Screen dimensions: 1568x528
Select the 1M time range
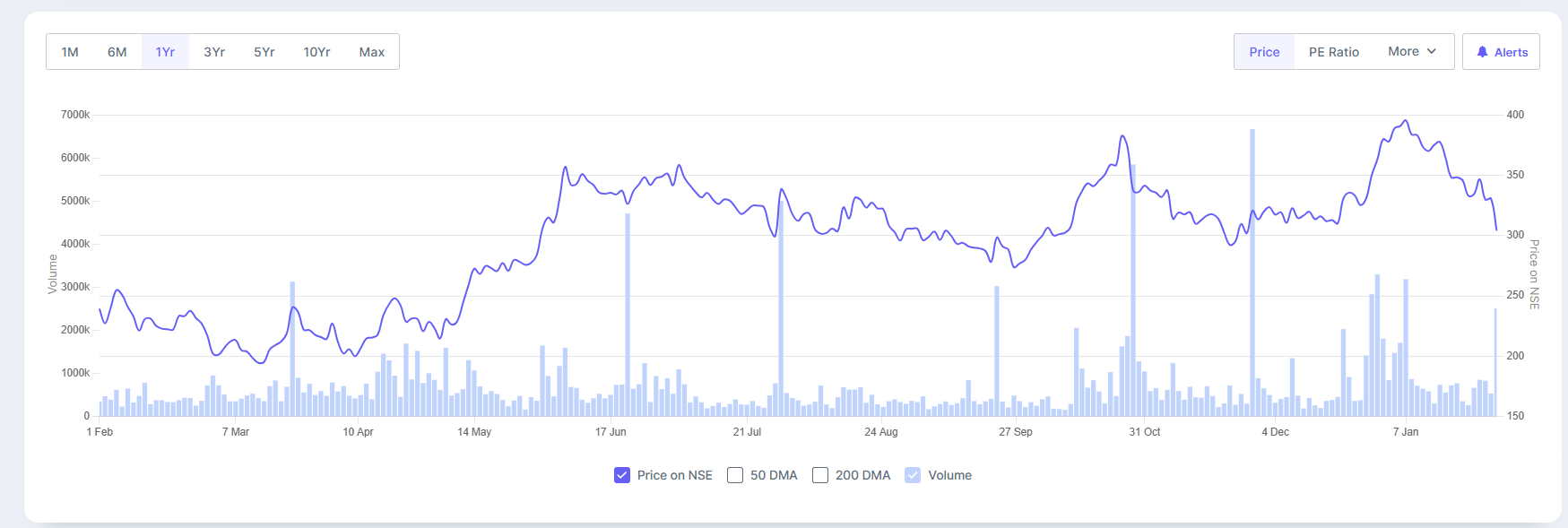[70, 52]
